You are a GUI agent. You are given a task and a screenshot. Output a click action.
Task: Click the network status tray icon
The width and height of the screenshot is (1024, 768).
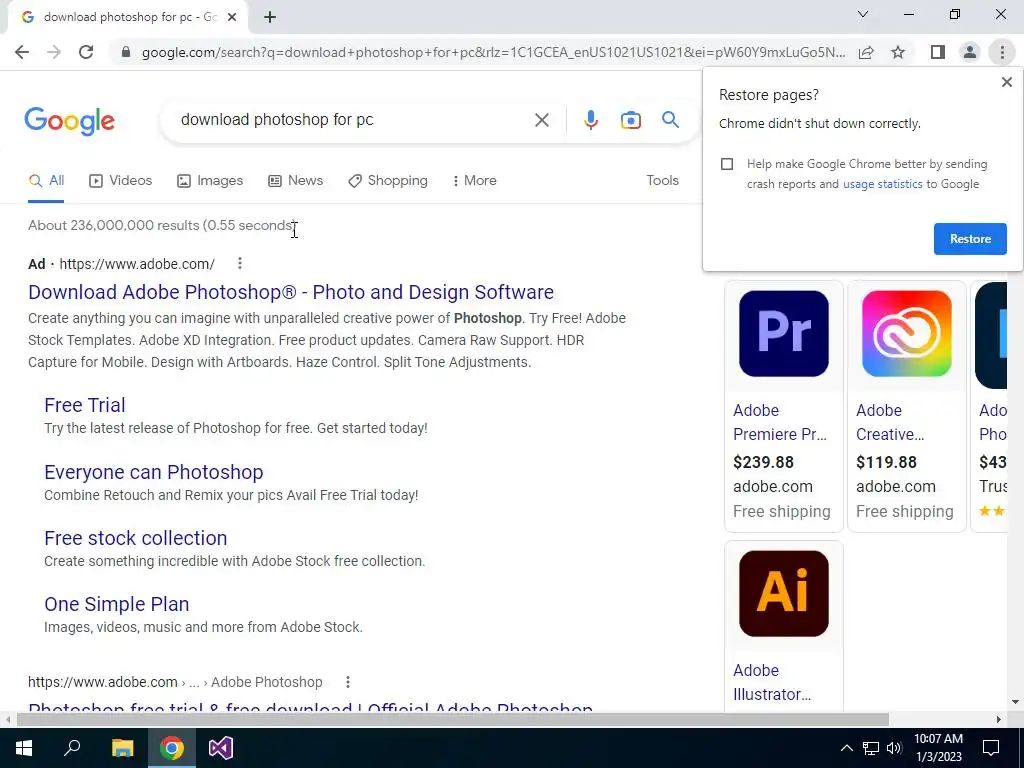(x=871, y=748)
